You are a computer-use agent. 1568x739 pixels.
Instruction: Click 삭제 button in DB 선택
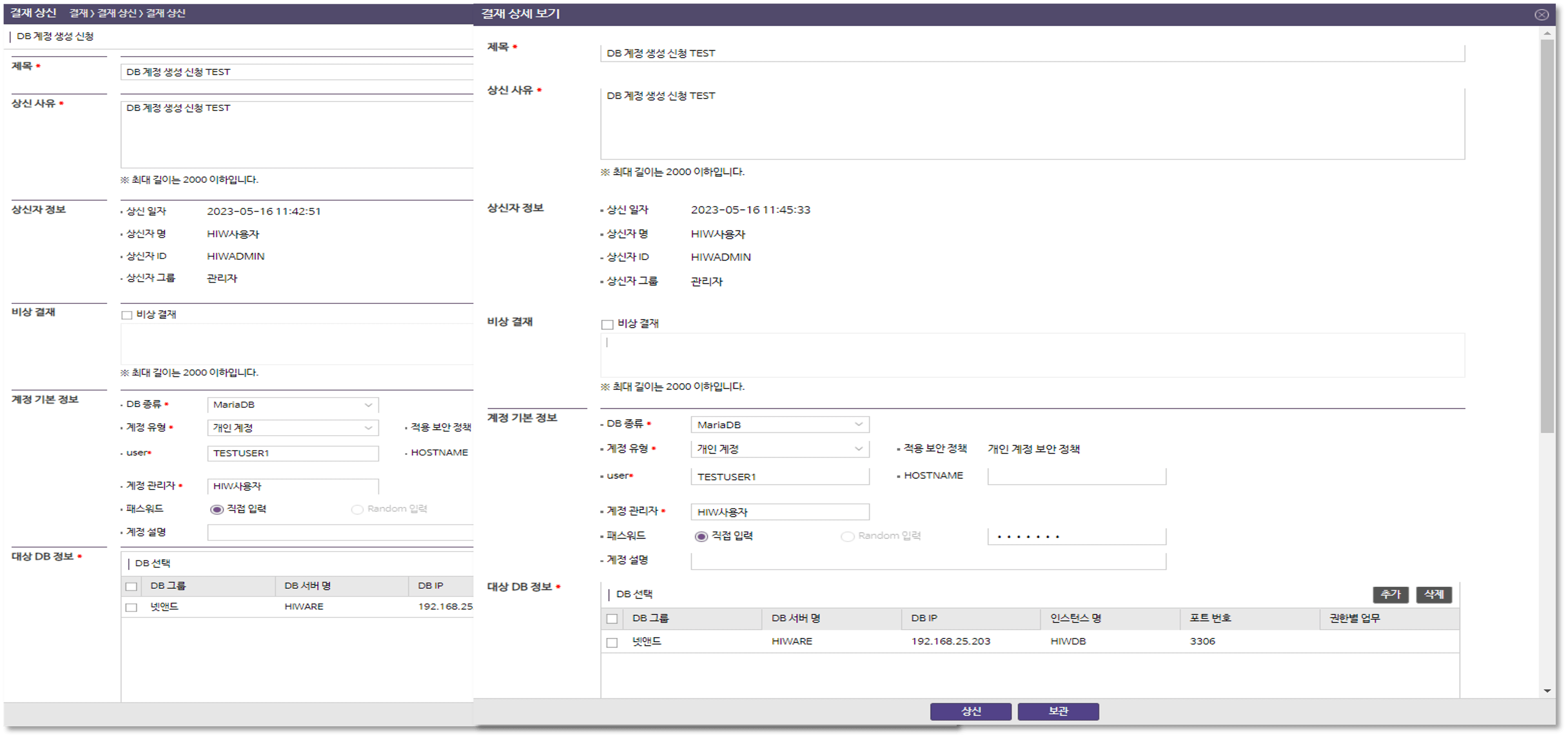pyautogui.click(x=1434, y=594)
